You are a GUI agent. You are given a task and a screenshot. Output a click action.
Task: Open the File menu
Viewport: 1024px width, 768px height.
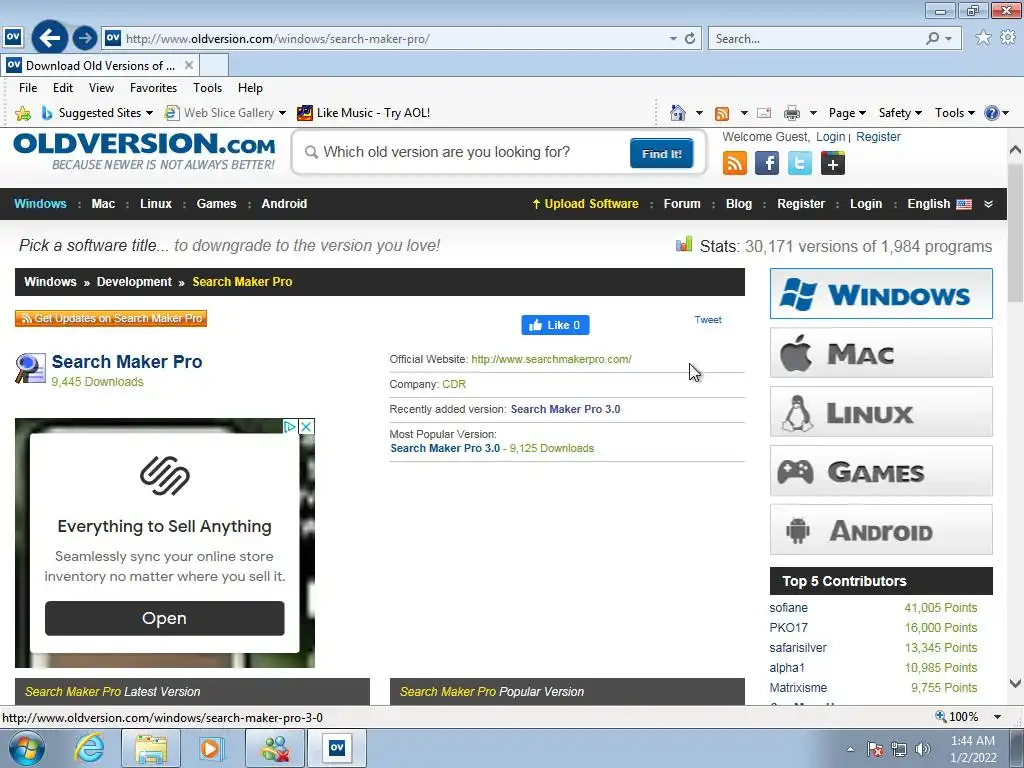coord(27,88)
